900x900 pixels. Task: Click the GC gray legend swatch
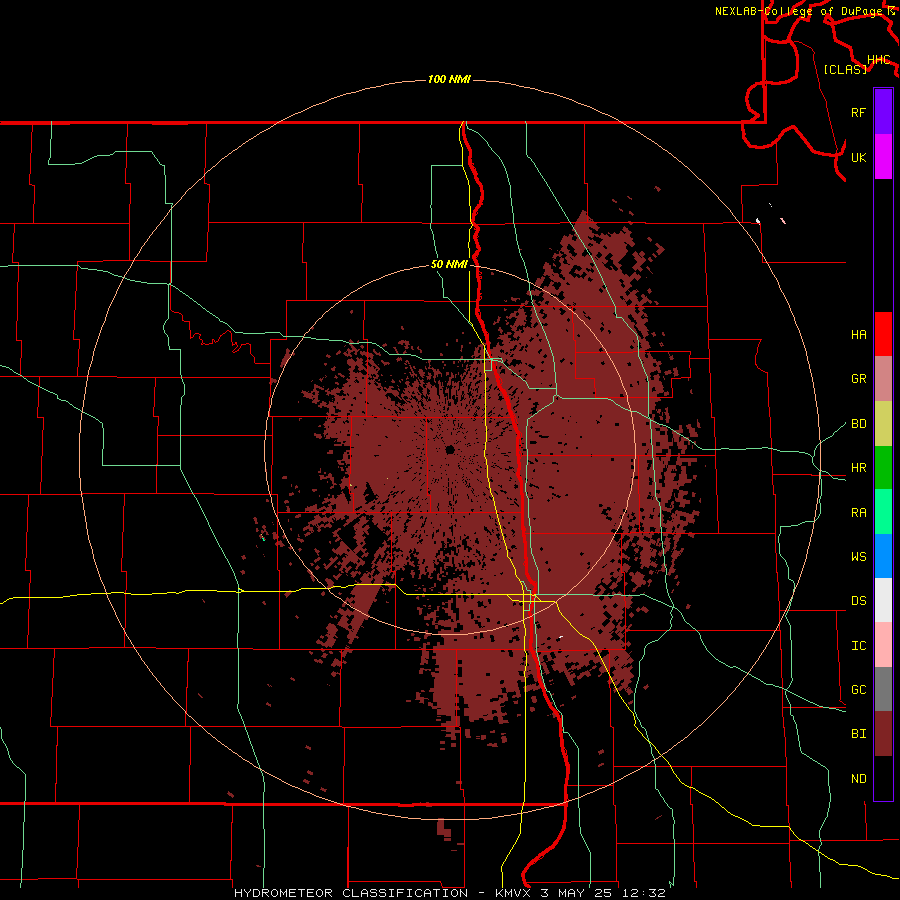pyautogui.click(x=883, y=689)
